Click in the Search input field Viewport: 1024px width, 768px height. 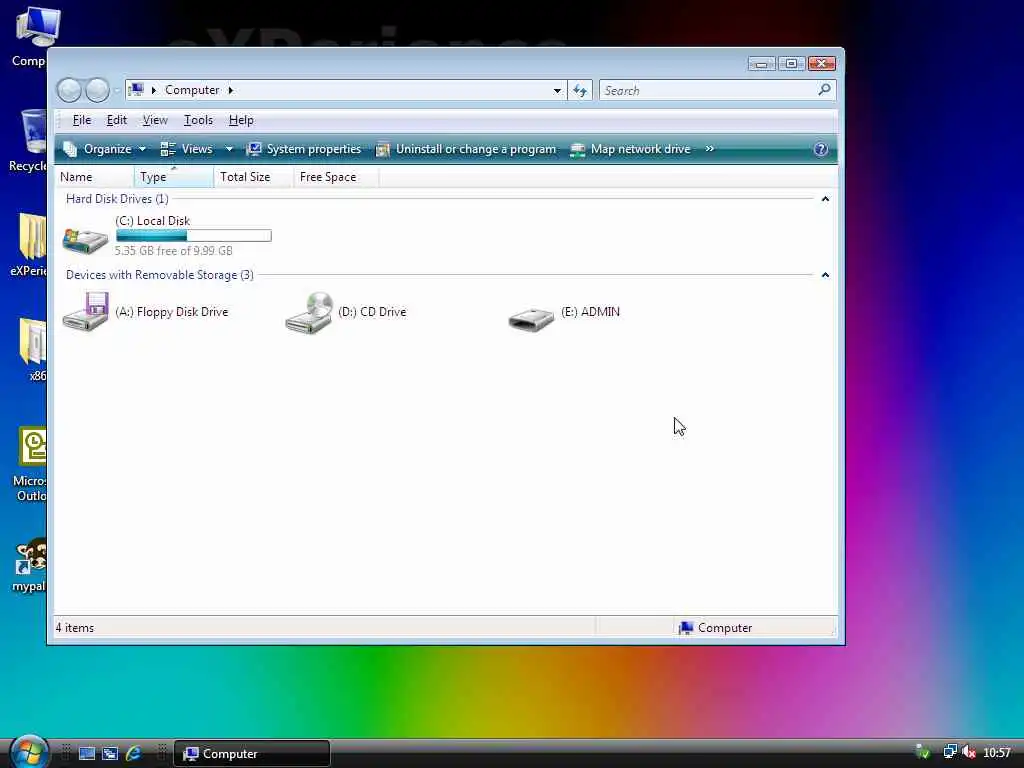[x=709, y=90]
